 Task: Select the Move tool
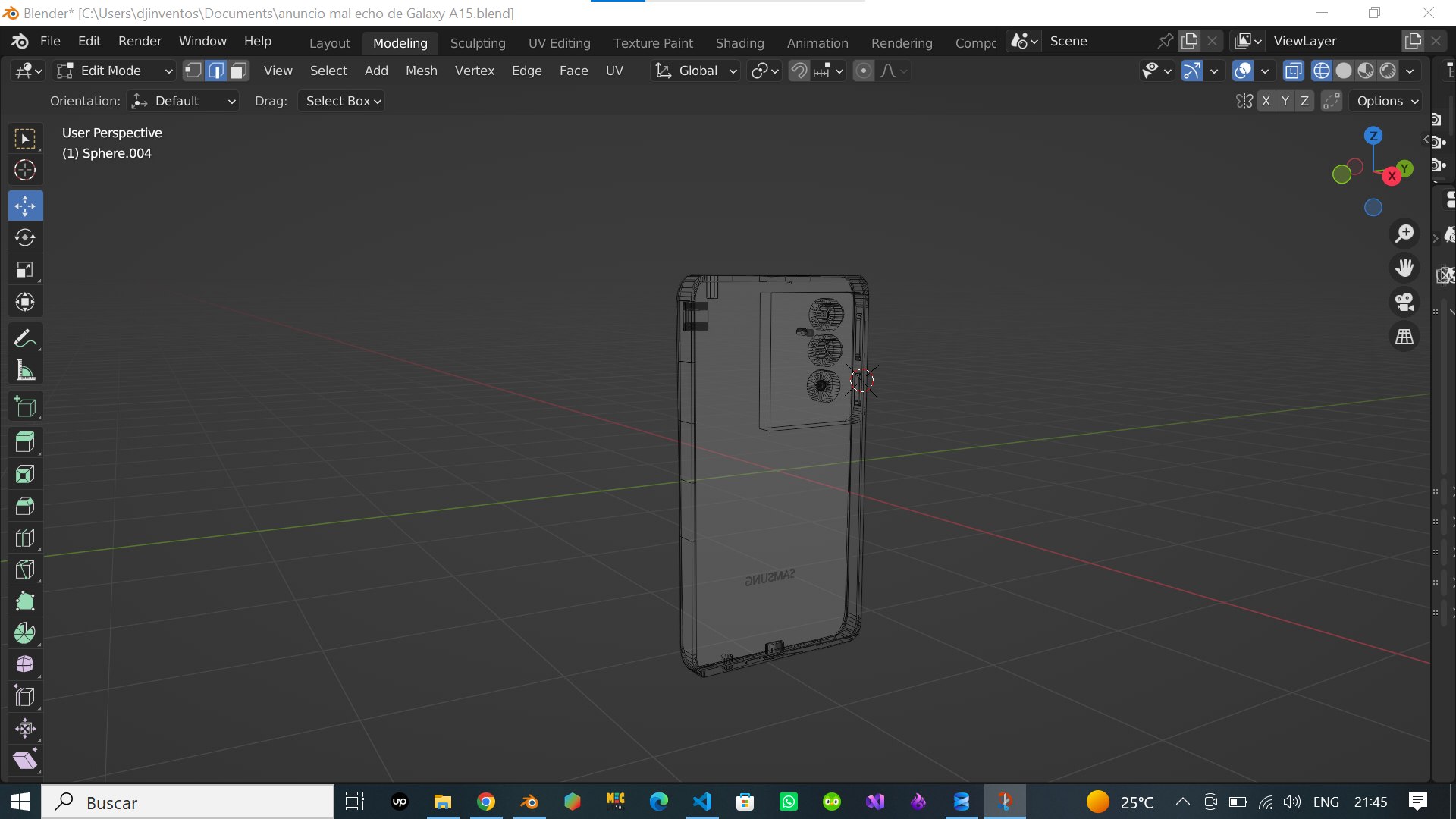[x=25, y=206]
